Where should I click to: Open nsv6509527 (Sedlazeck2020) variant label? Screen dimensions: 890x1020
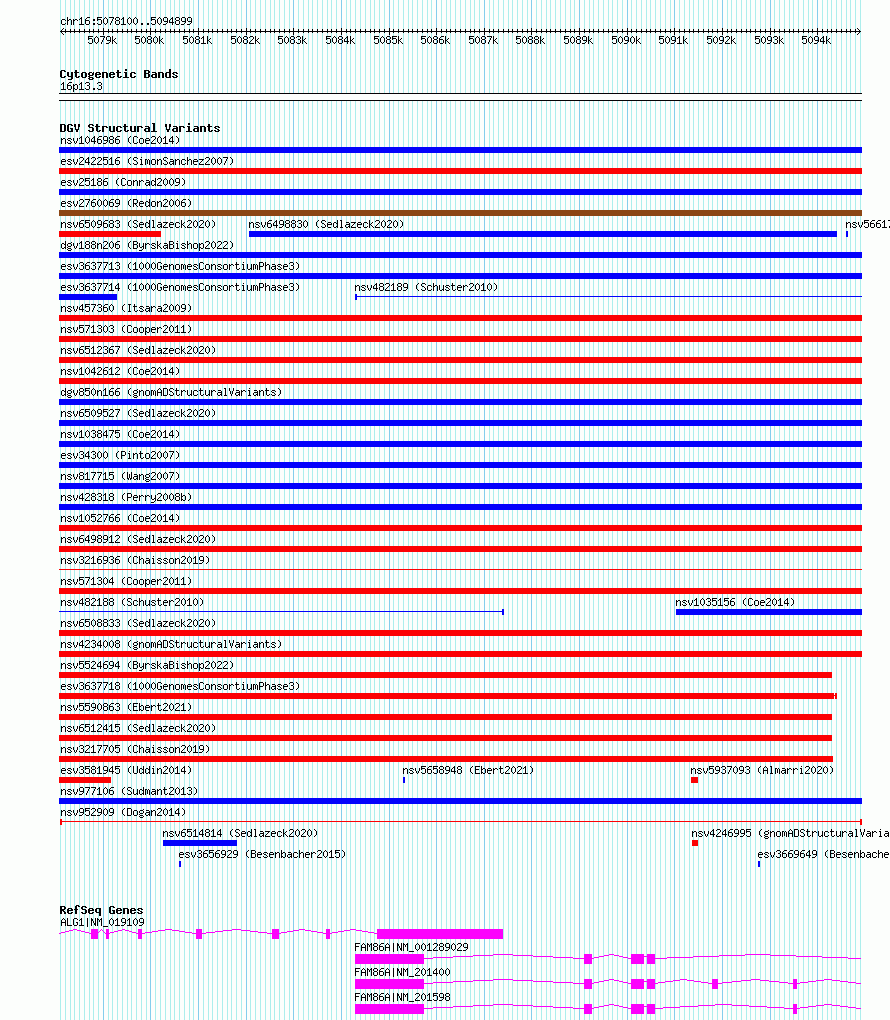(138, 413)
